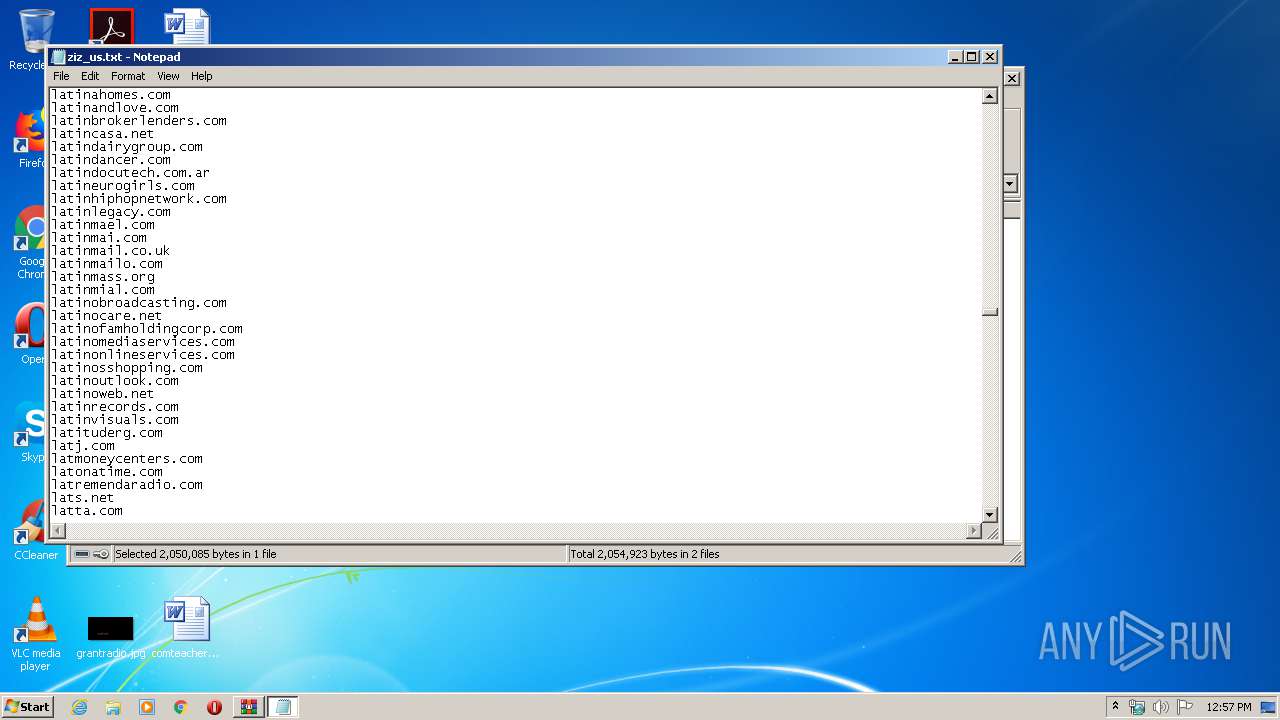Click the horizontal scrollbar left arrow

pos(58,531)
